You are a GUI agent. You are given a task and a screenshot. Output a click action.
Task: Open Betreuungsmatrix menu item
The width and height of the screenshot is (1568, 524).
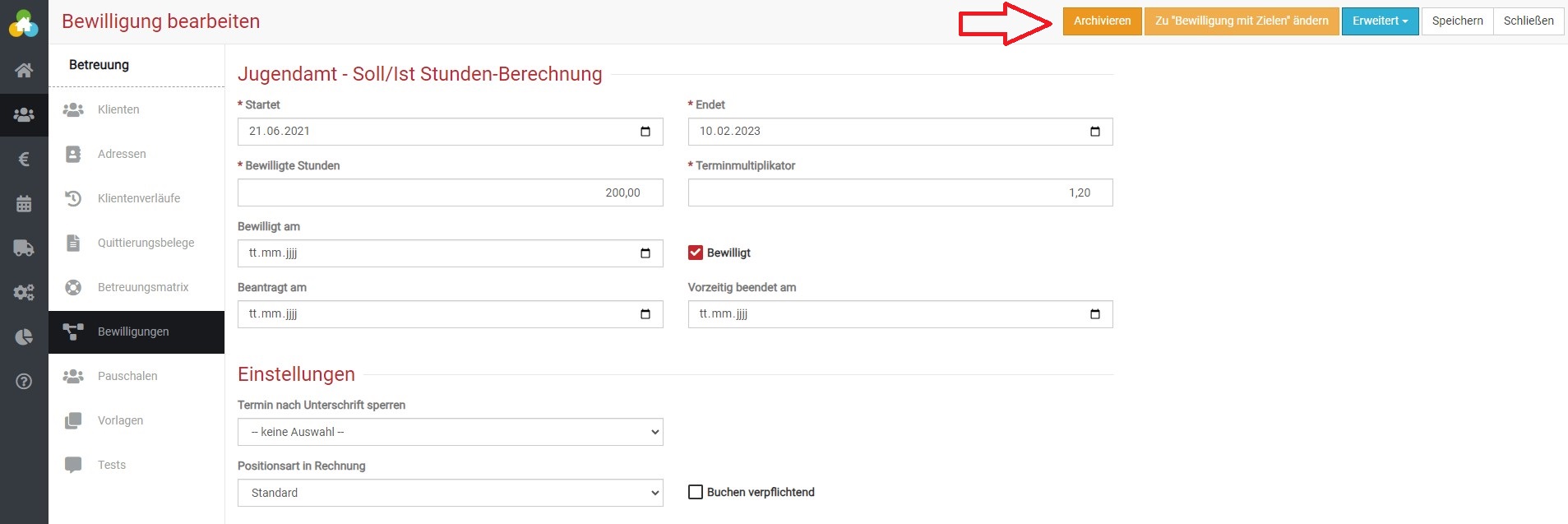[x=136, y=287]
